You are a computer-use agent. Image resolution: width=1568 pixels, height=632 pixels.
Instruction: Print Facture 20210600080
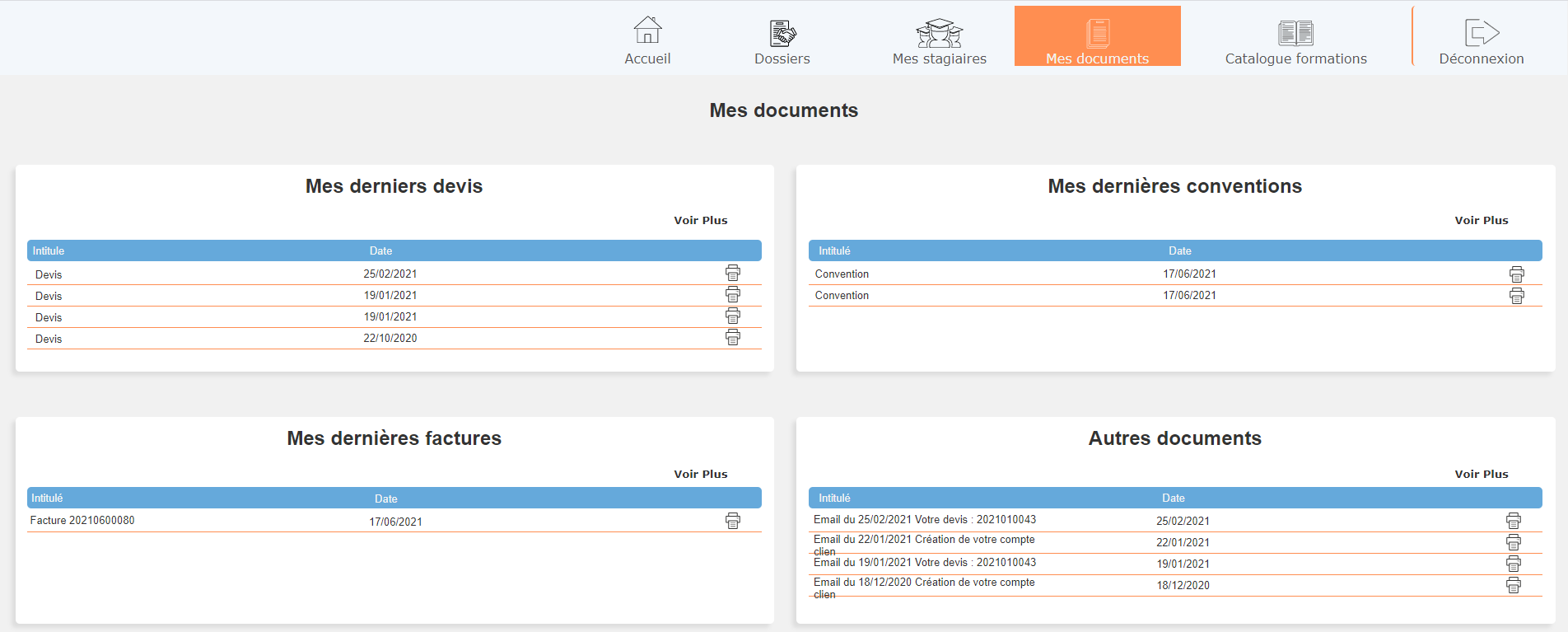pyautogui.click(x=732, y=521)
